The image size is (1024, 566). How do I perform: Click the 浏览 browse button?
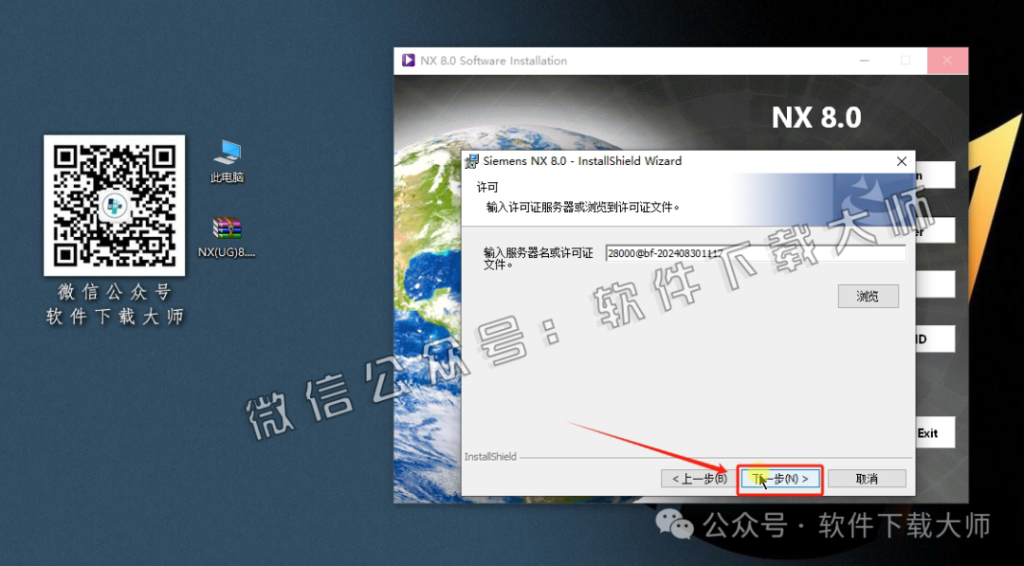pos(868,296)
